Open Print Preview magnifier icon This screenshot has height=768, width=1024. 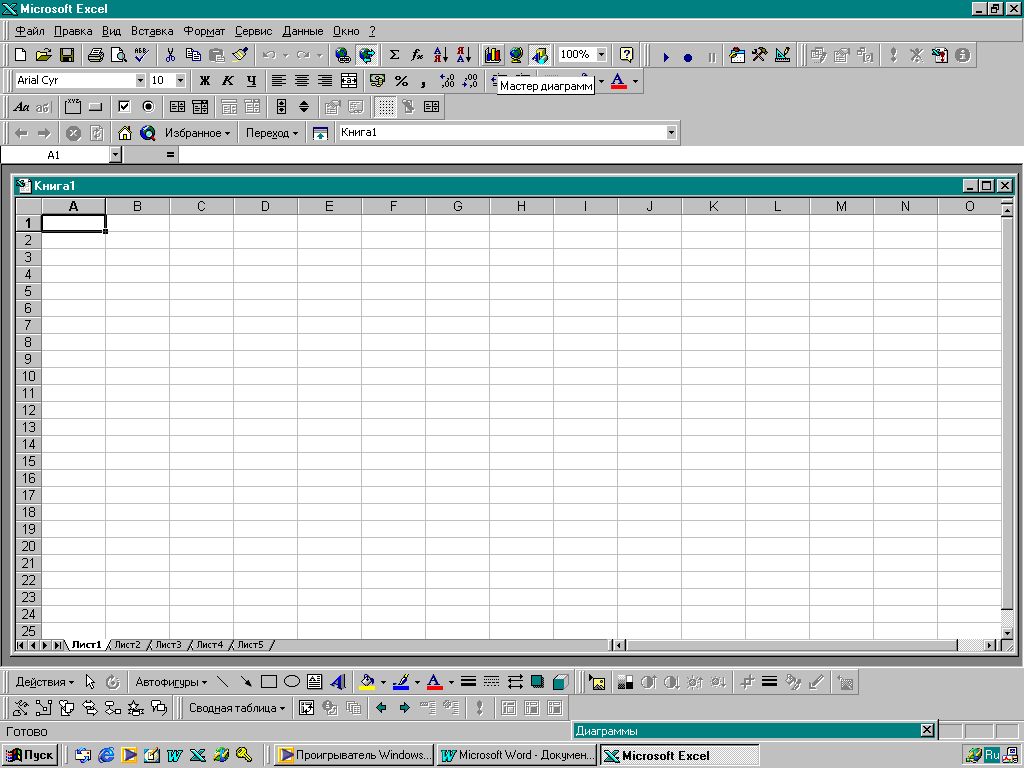(x=118, y=55)
